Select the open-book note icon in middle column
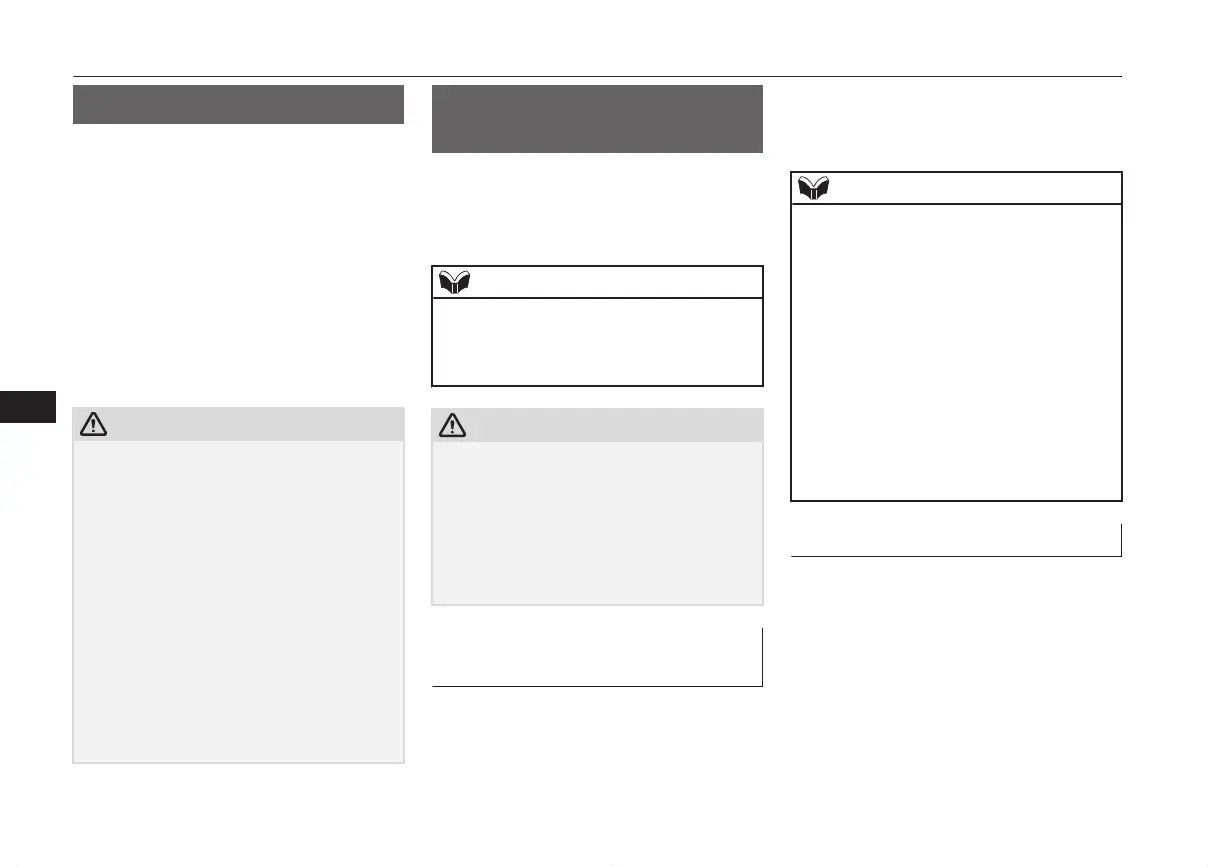 tap(454, 282)
